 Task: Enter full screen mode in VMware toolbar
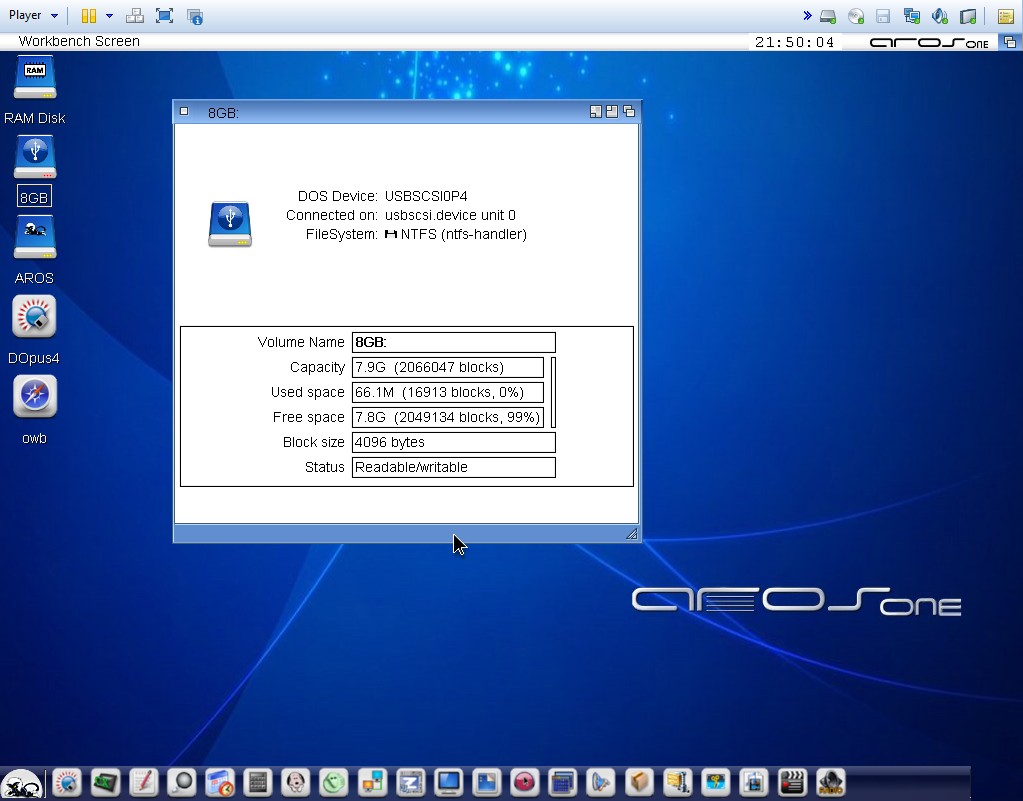coord(165,16)
